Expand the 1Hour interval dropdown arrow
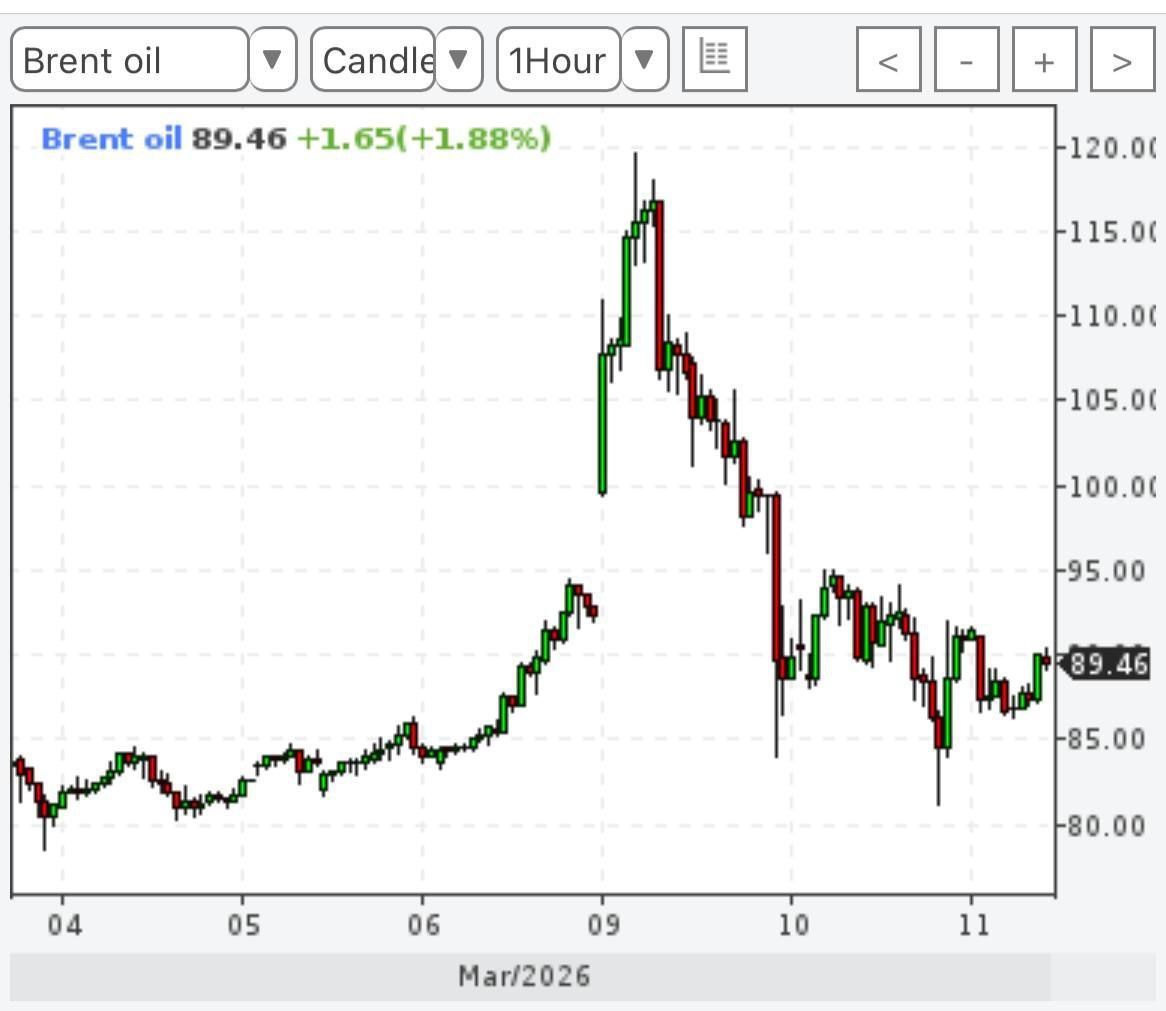This screenshot has width=1166, height=1011. pyautogui.click(x=645, y=60)
